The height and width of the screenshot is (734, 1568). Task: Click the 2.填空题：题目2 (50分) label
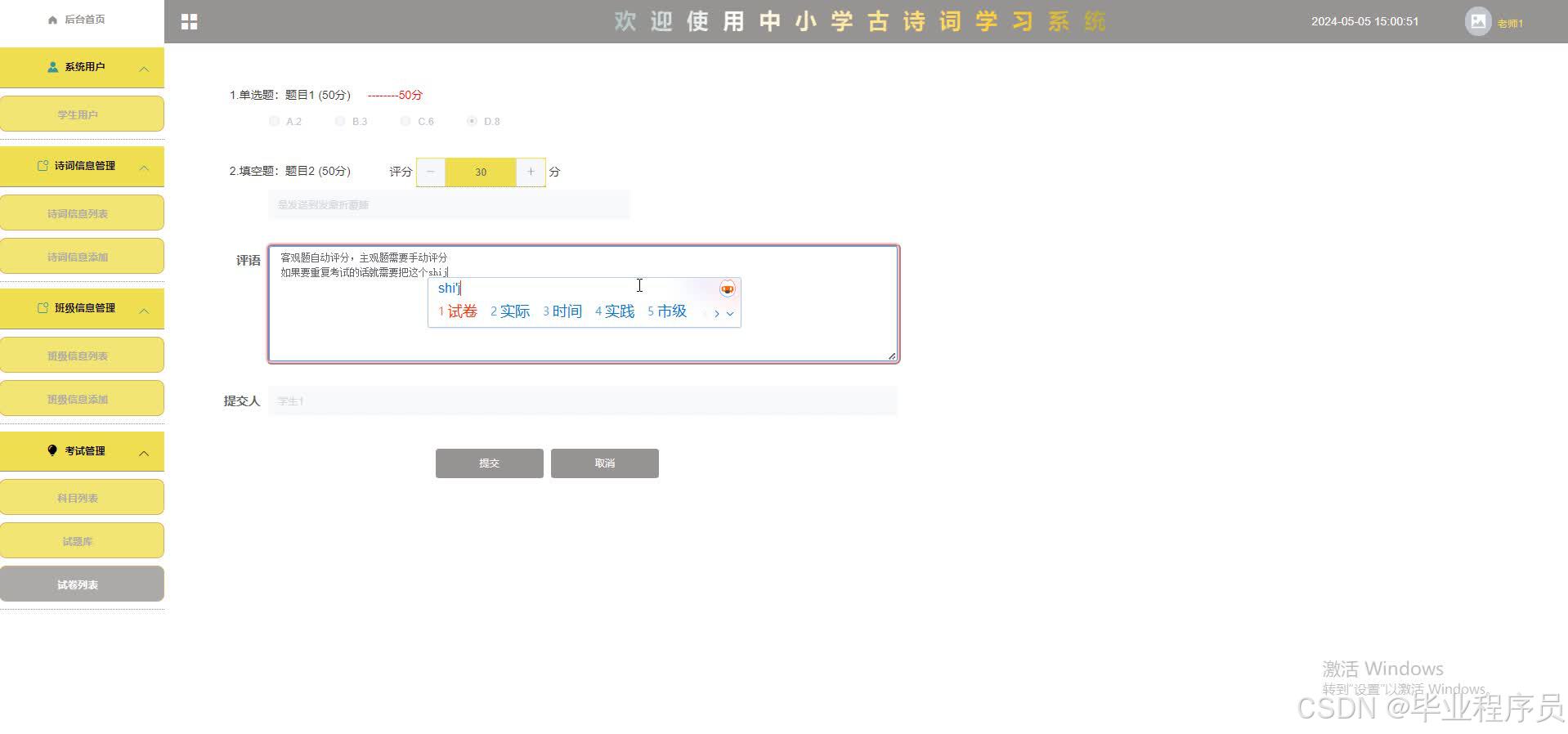[x=289, y=171]
